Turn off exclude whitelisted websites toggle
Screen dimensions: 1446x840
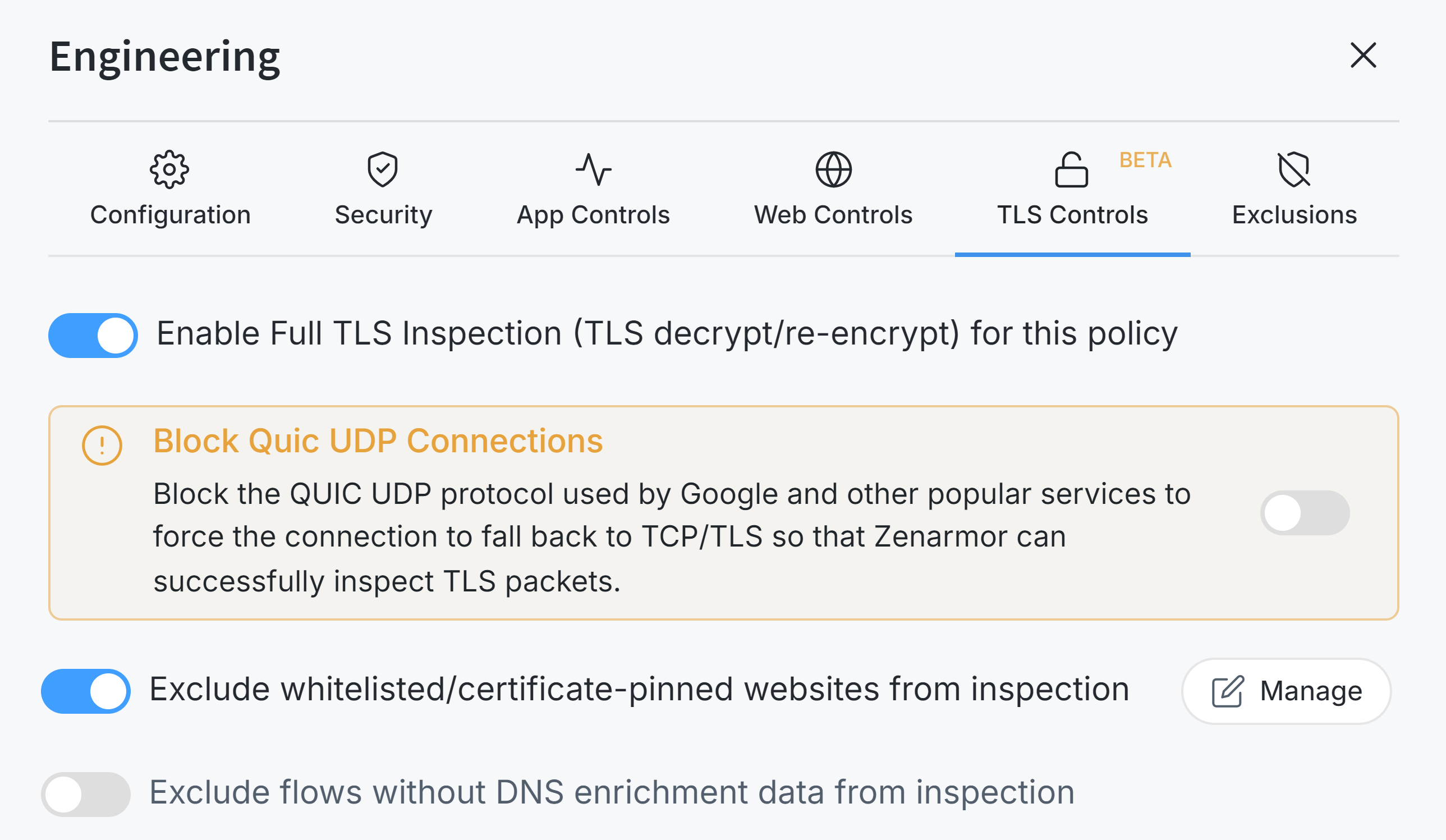[x=85, y=691]
